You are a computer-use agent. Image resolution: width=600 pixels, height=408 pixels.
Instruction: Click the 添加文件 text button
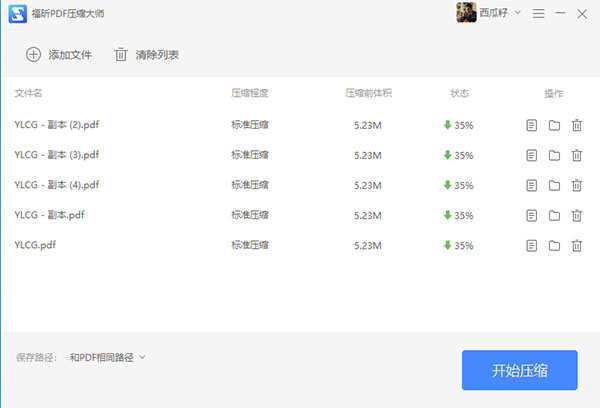pyautogui.click(x=70, y=55)
